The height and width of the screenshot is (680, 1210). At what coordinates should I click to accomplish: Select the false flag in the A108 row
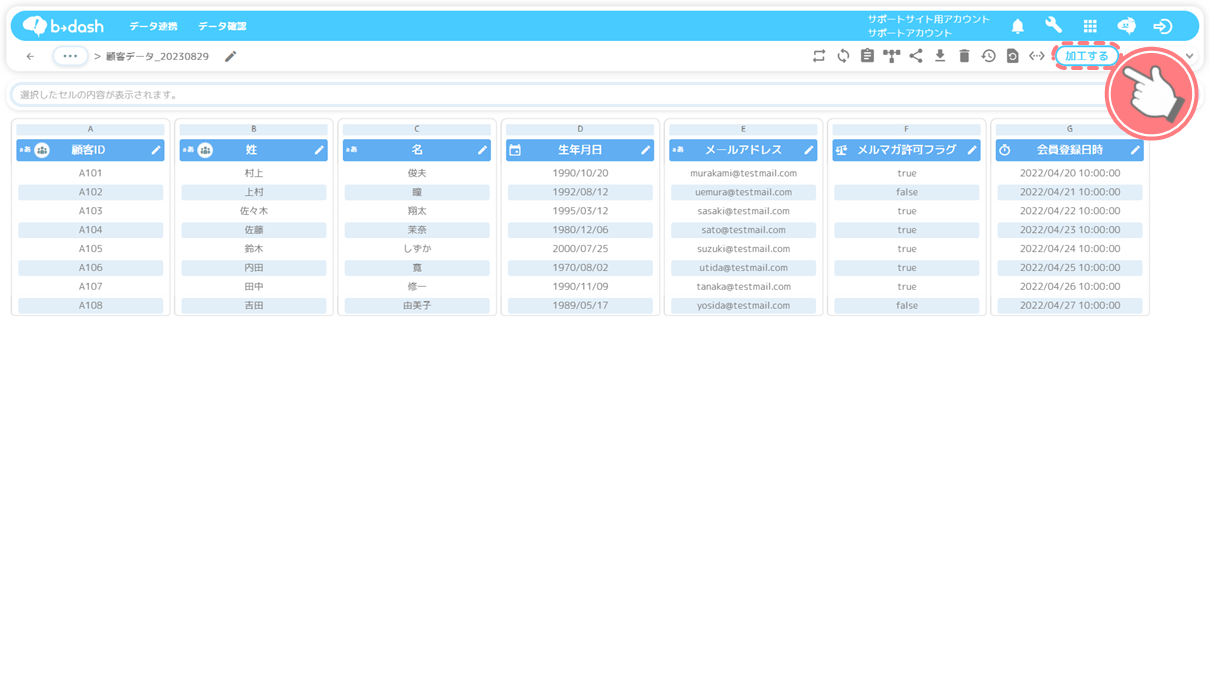click(907, 306)
